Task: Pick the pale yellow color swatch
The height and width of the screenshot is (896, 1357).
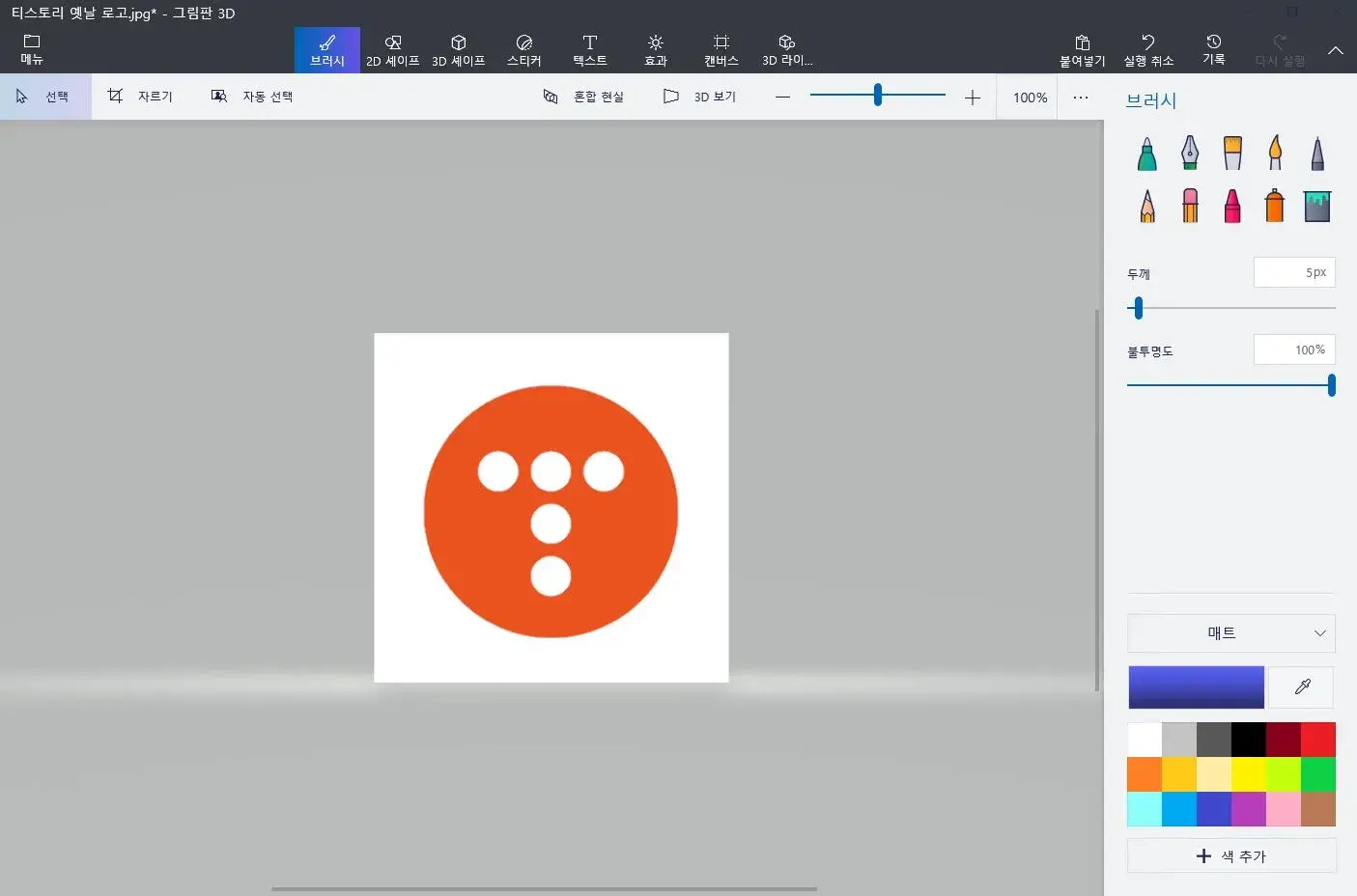Action: [1214, 774]
